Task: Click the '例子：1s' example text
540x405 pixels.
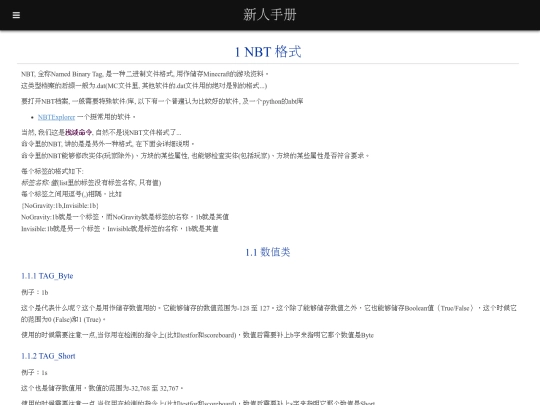Action: click(34, 373)
